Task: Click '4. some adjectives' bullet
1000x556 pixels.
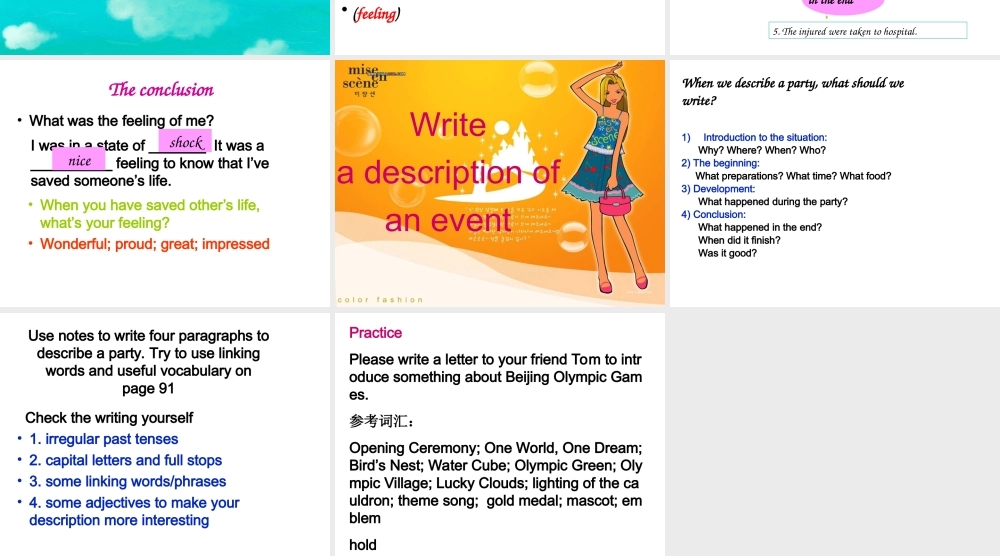Action: click(x=134, y=511)
